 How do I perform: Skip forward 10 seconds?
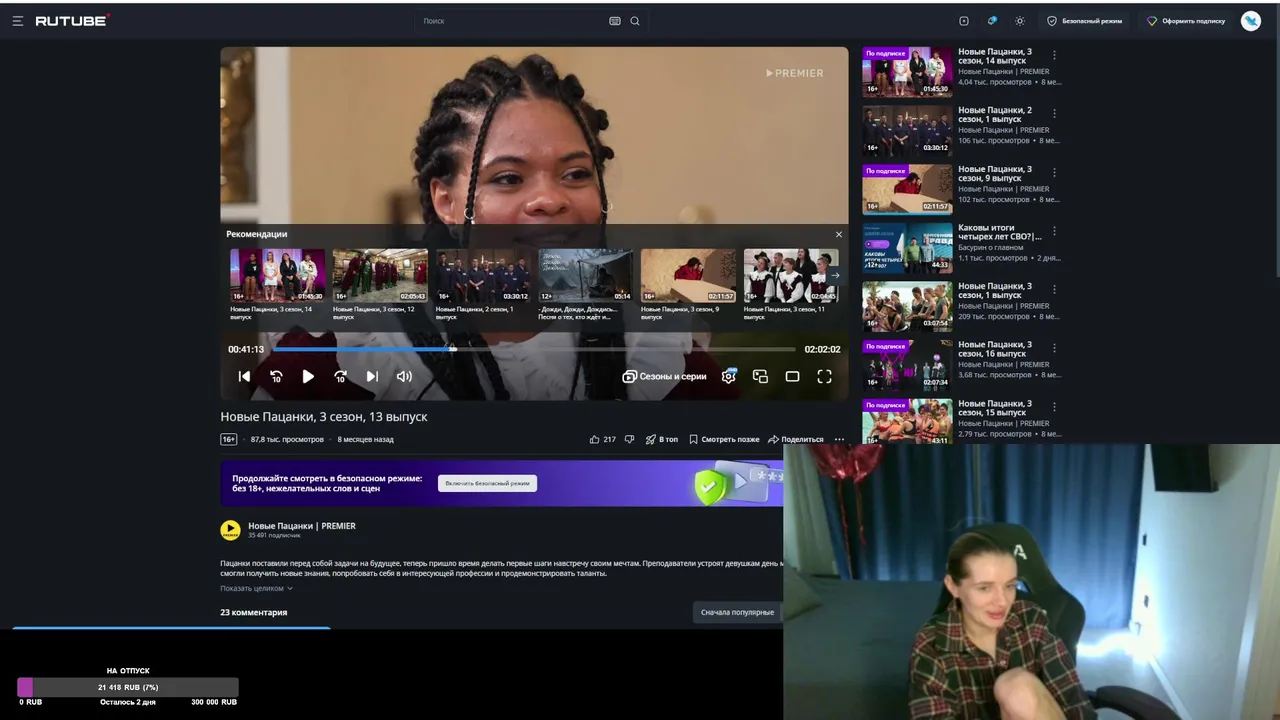[340, 376]
